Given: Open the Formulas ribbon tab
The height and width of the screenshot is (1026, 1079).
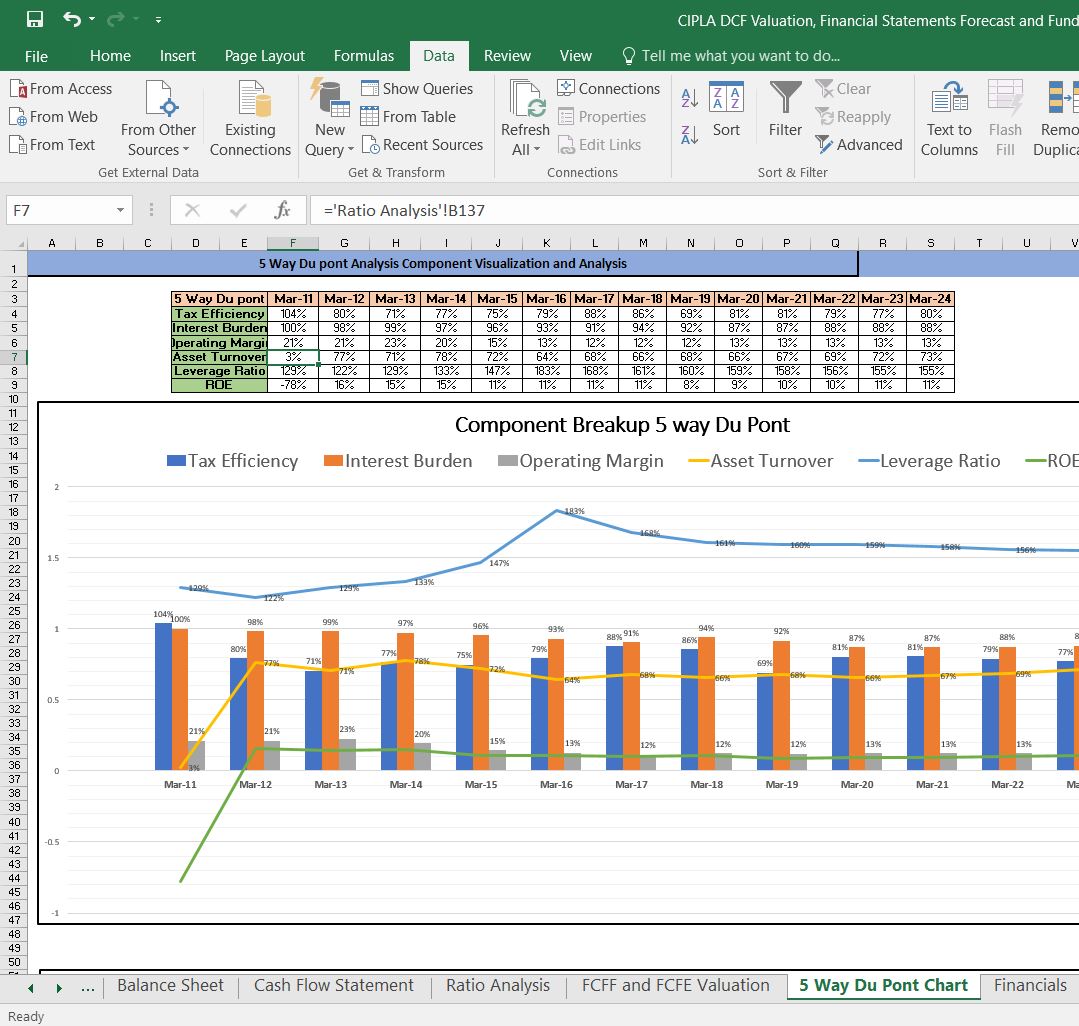Looking at the screenshot, I should click(363, 56).
